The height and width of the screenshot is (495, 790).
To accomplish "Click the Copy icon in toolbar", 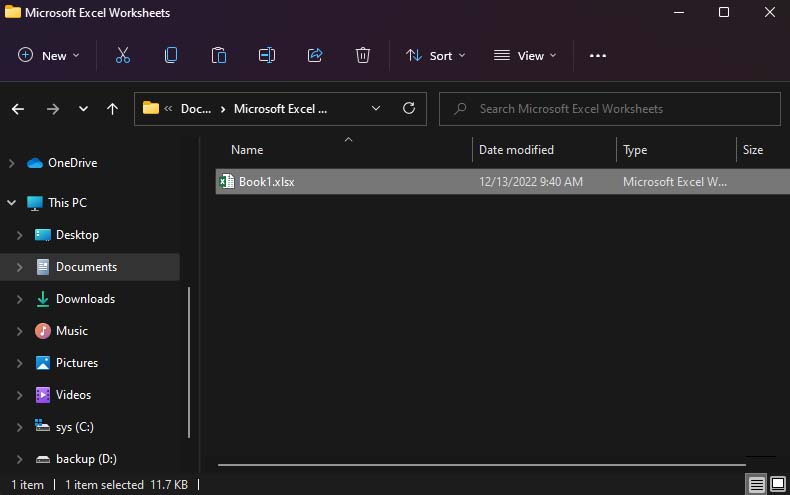I will pos(171,55).
